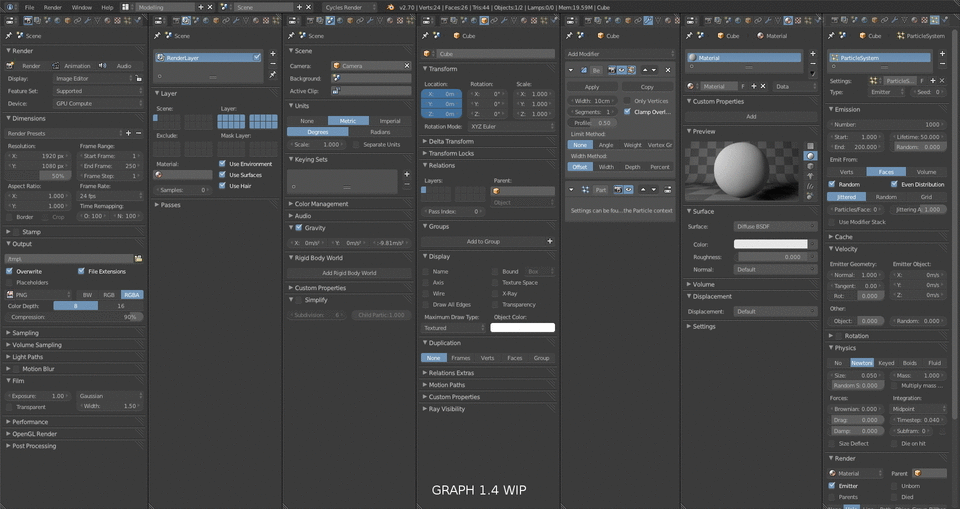Toggle the Gravity checkbox
The height and width of the screenshot is (509, 960).
coord(299,227)
